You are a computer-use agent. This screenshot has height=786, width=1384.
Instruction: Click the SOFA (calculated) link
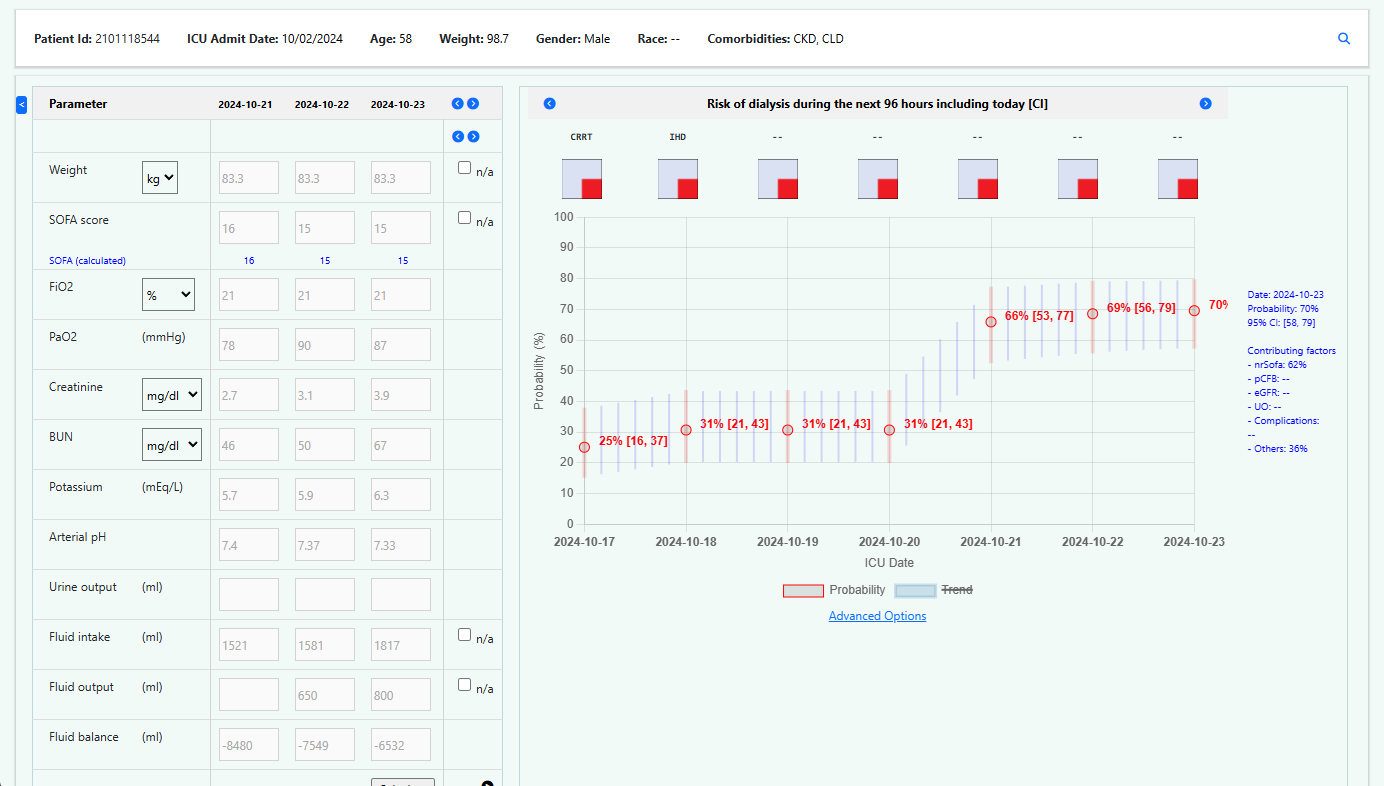tap(87, 261)
